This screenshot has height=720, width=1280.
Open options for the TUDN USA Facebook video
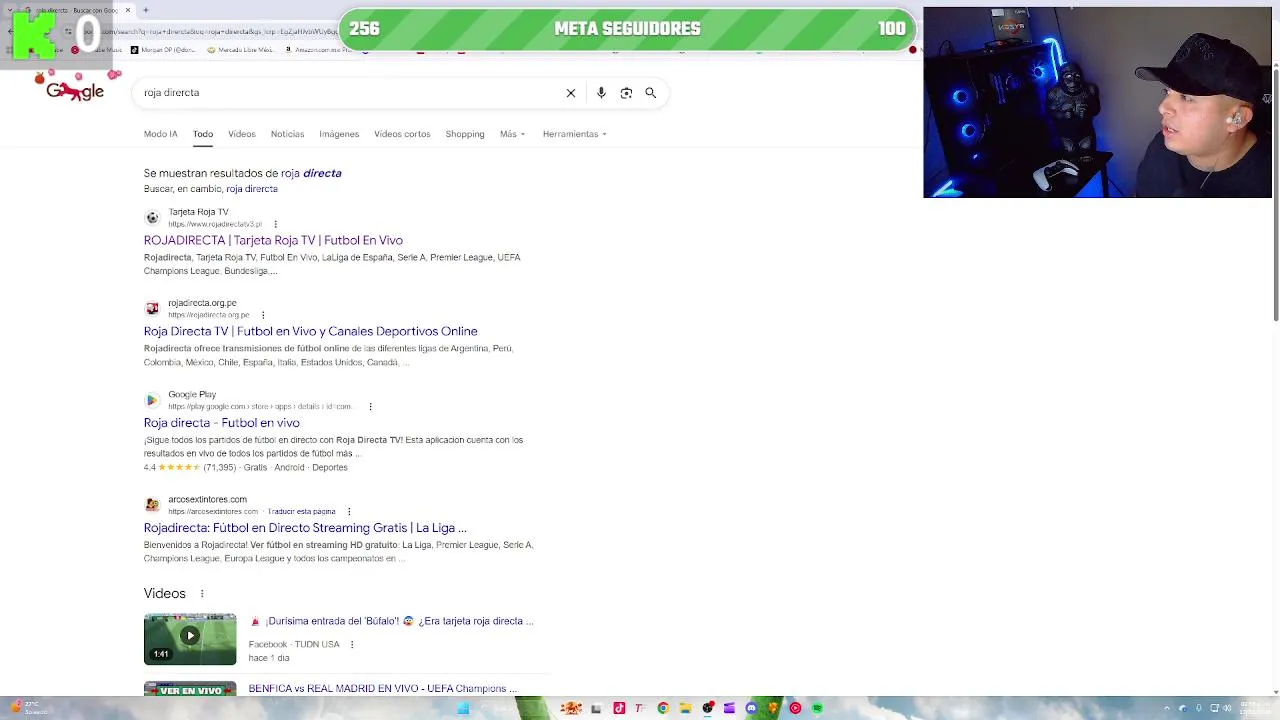point(352,645)
